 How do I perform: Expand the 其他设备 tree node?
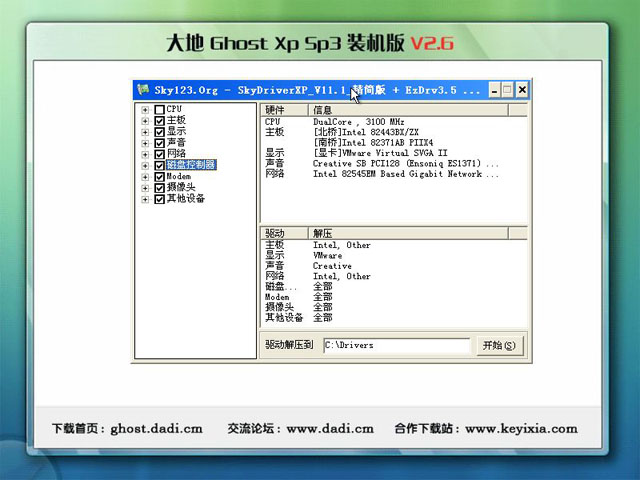[145, 199]
